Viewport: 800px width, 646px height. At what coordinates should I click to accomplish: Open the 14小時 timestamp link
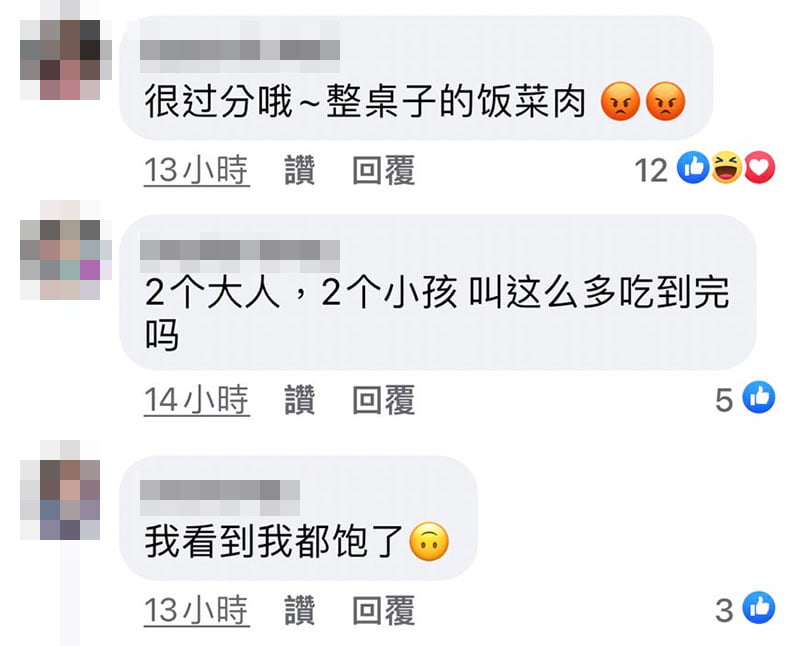197,400
